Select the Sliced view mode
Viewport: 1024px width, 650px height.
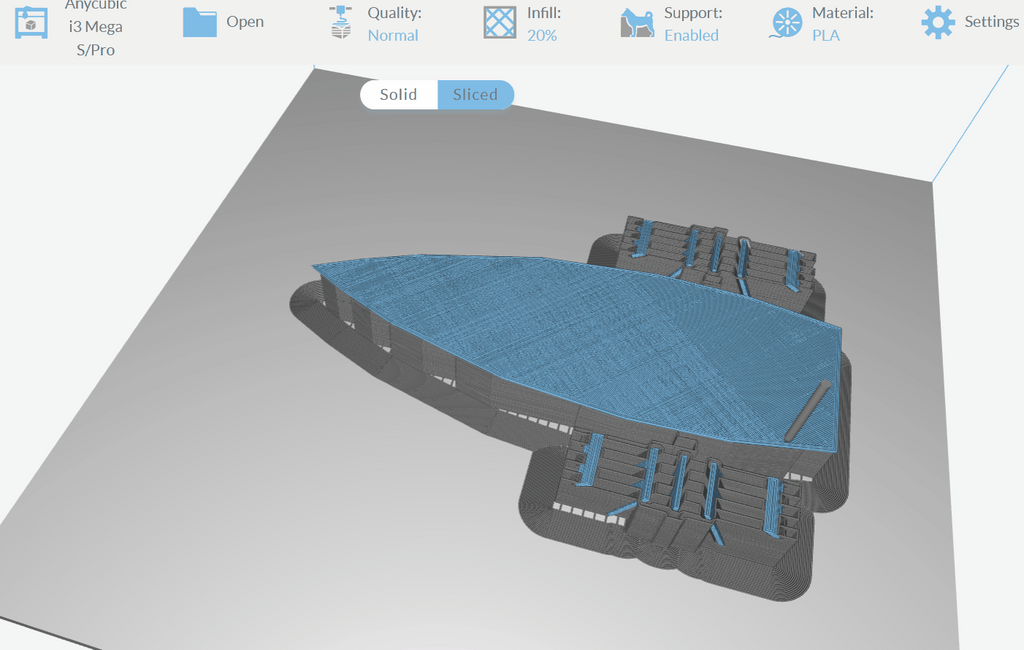[x=475, y=95]
